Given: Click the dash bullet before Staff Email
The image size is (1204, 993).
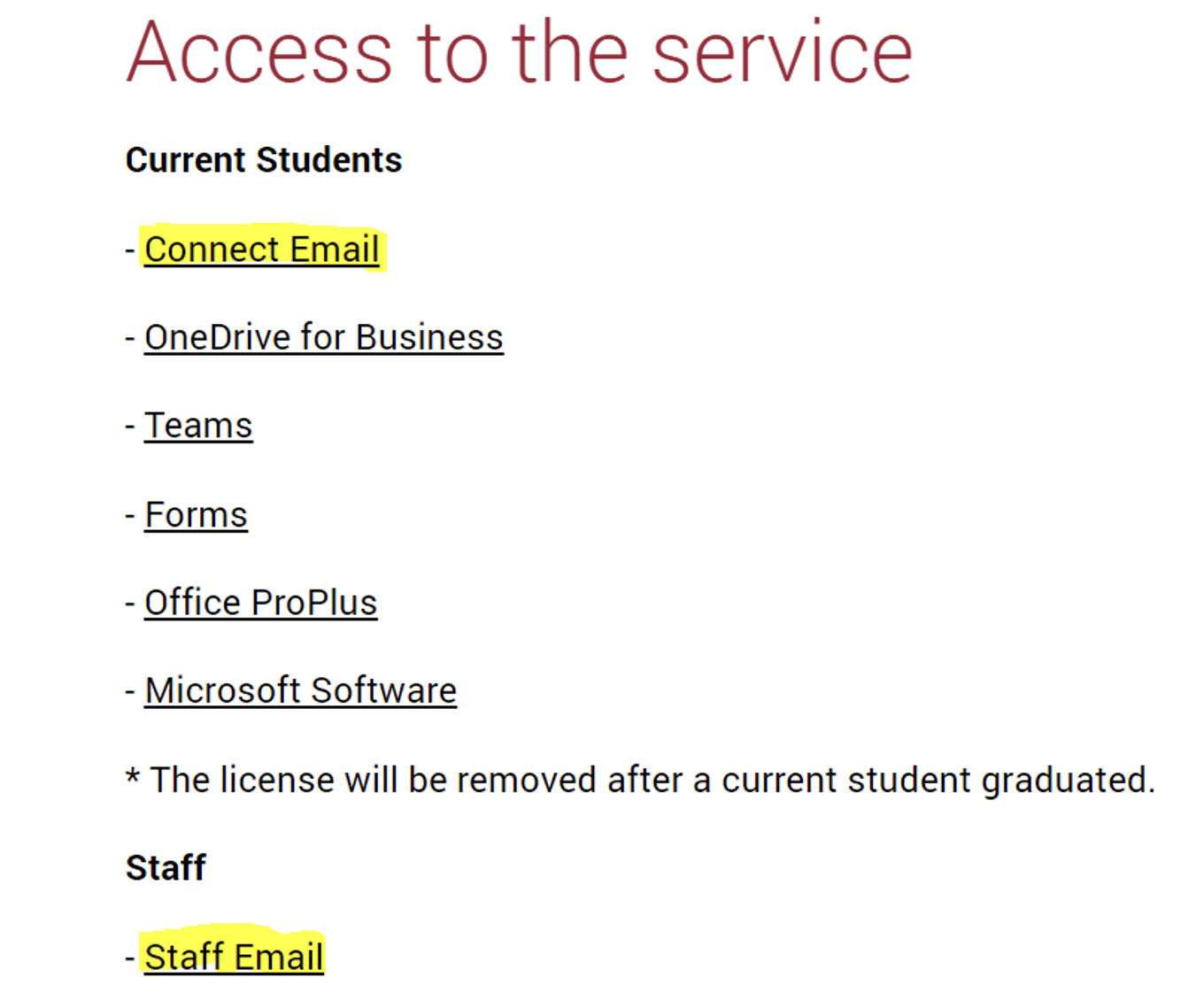Looking at the screenshot, I should (x=130, y=958).
